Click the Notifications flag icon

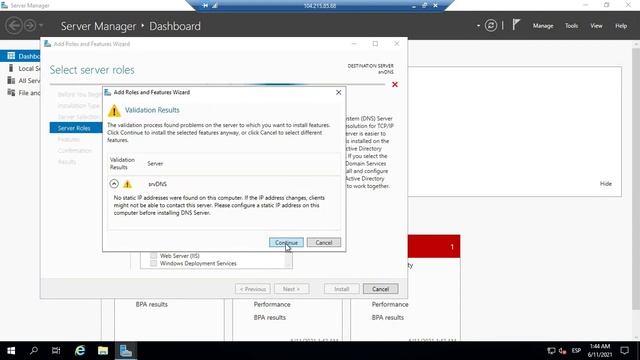516,25
